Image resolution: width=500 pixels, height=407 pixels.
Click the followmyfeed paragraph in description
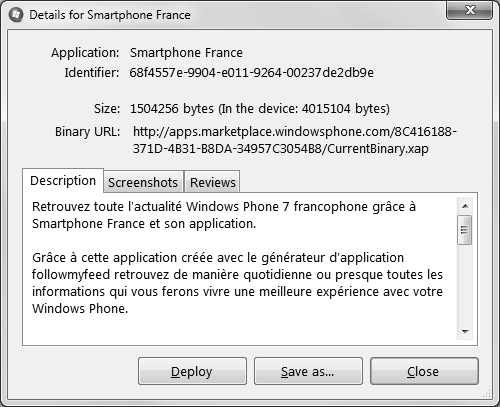[x=237, y=283]
